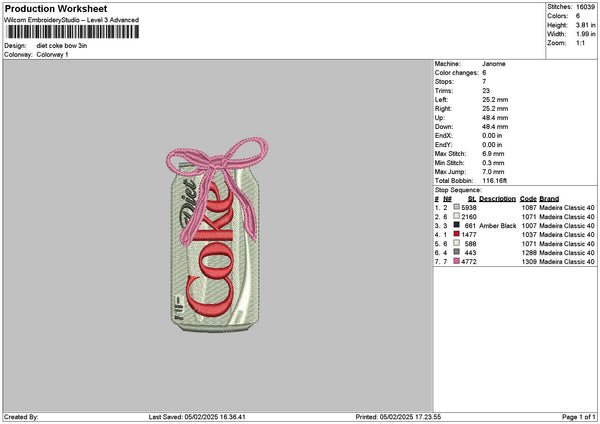Viewport: 600px width, 424px height.
Task: Select the off-white swatch beside 2160 stitches
Action: point(457,216)
